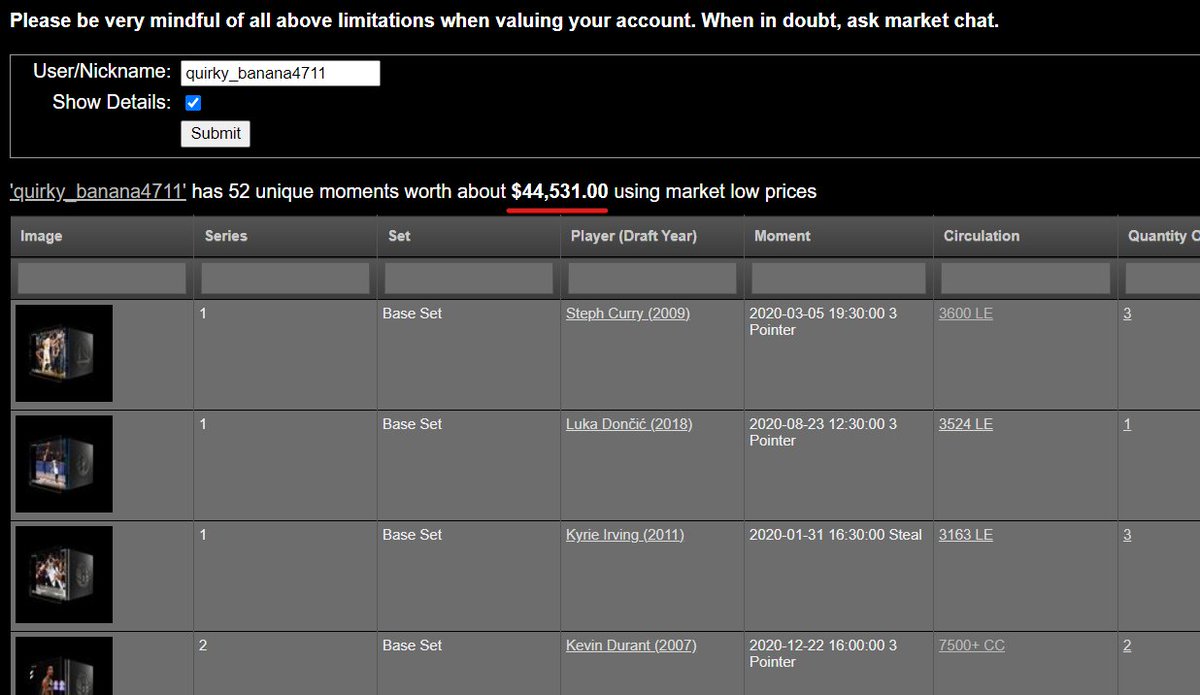
Task: Toggle the Show Details checkbox
Action: tap(194, 103)
